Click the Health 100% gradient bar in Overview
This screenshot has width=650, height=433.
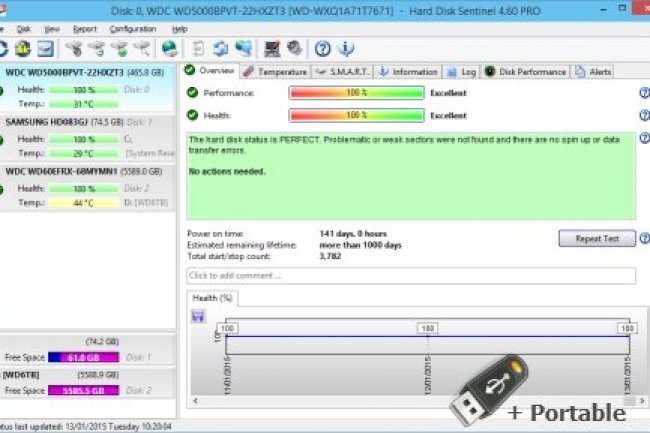click(x=357, y=115)
